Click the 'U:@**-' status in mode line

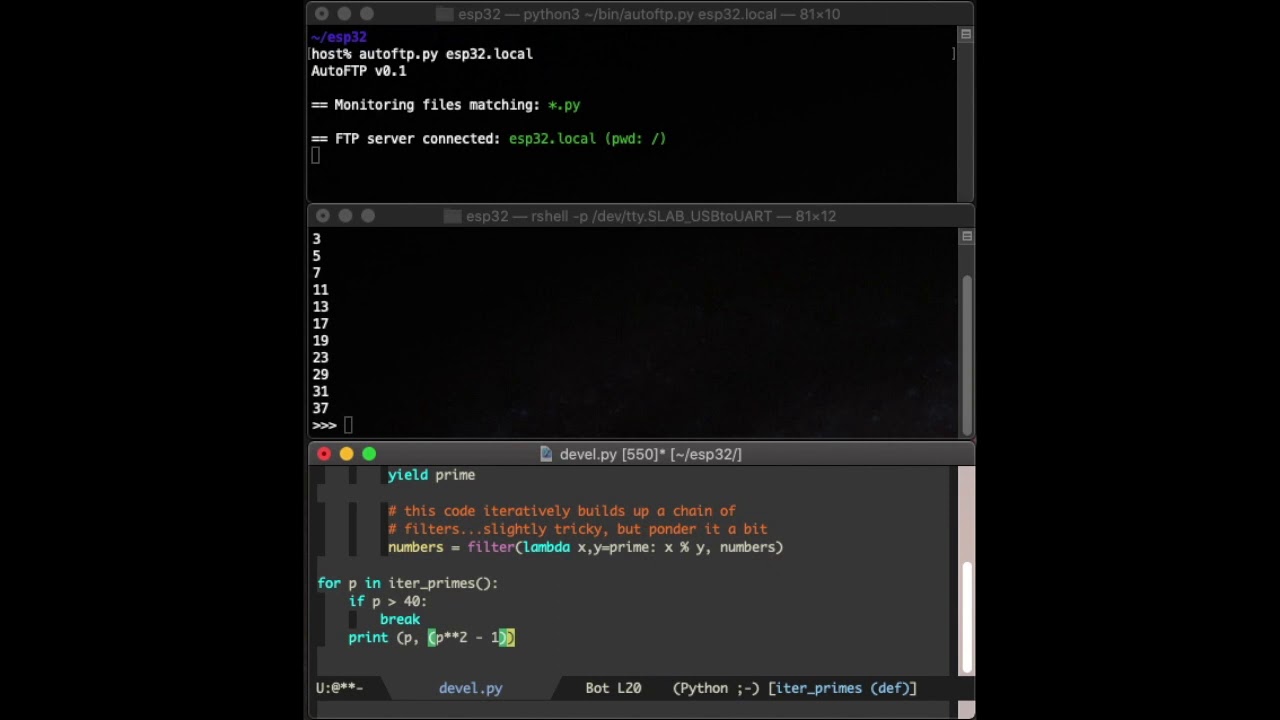[340, 688]
